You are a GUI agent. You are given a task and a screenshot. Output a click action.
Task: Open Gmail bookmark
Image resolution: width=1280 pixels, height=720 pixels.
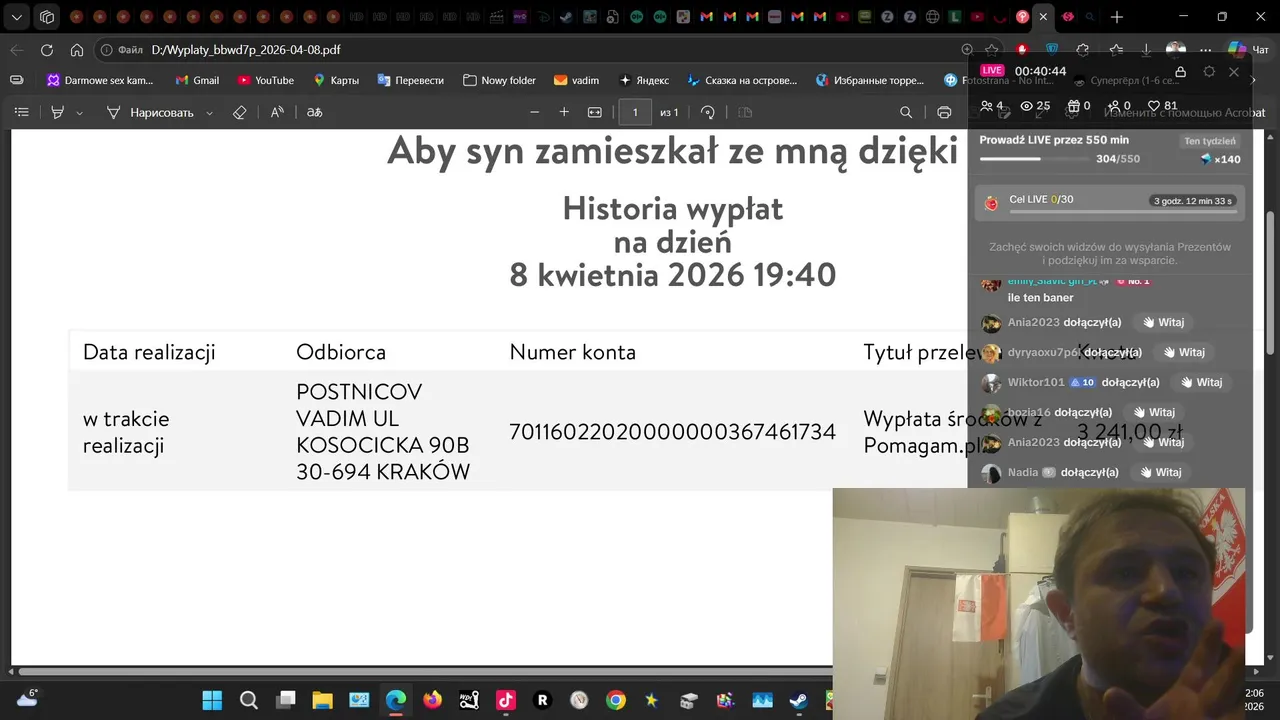tap(197, 80)
